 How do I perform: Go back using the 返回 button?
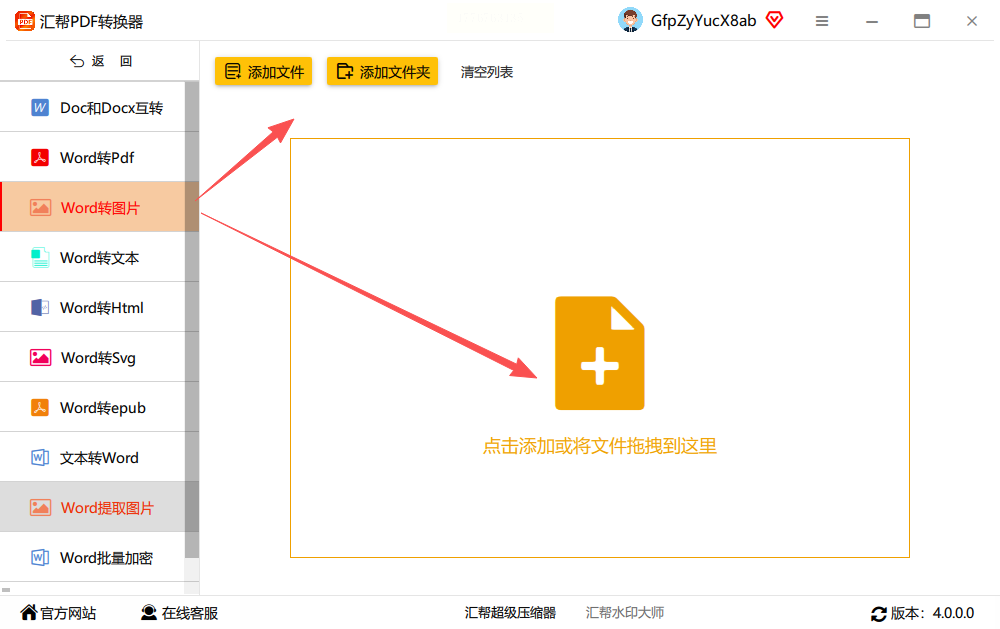tap(101, 61)
